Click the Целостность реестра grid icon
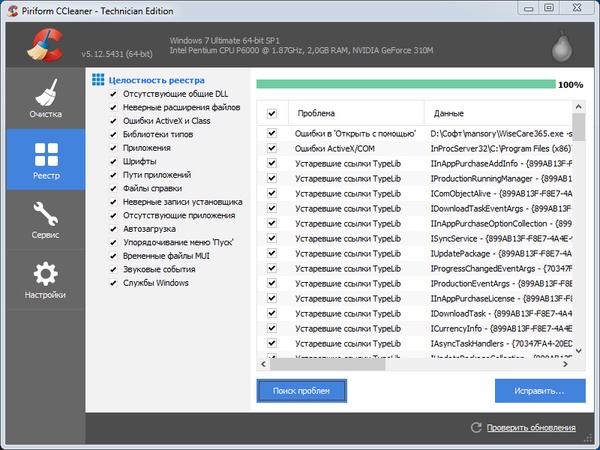Screen dimensions: 600x450 [x=98, y=79]
